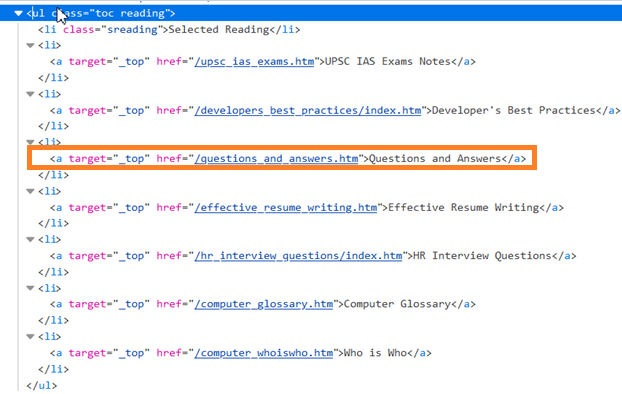The height and width of the screenshot is (394, 622).
Task: Select the closing </li> after Who is Who
Action: point(54,369)
